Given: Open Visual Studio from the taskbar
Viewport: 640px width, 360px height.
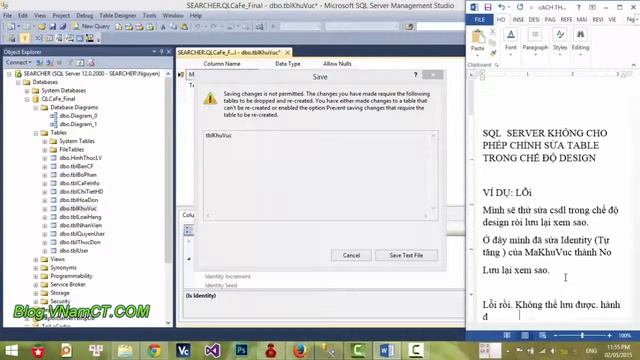Looking at the screenshot, I should [212, 351].
